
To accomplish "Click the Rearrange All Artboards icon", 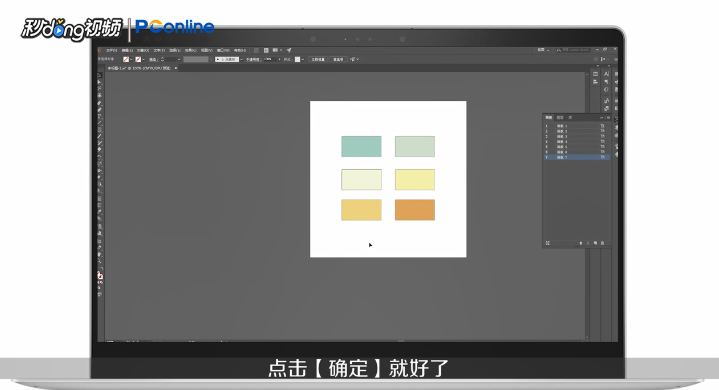I will [548, 243].
